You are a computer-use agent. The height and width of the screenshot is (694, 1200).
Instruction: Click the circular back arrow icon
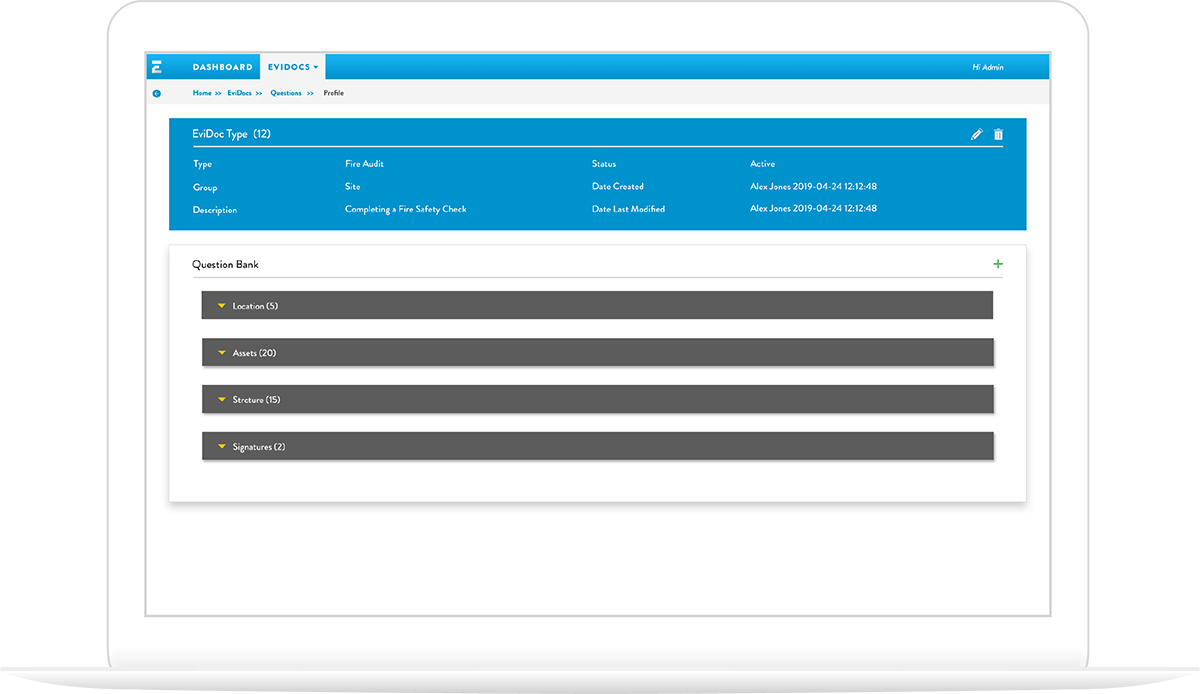pos(157,92)
